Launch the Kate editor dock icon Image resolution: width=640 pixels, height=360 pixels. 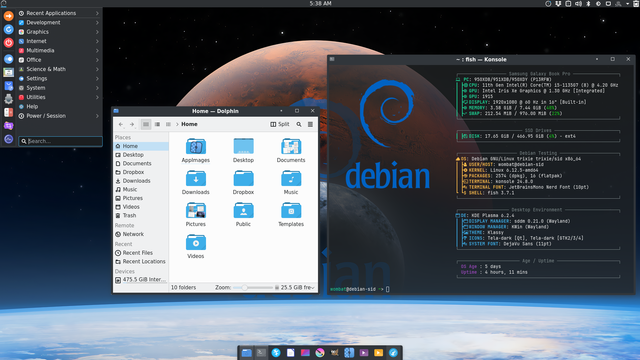(x=305, y=353)
